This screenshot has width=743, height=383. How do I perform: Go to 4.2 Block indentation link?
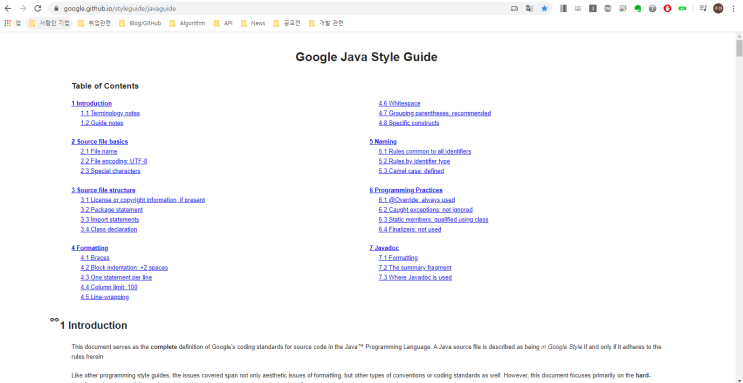[124, 268]
